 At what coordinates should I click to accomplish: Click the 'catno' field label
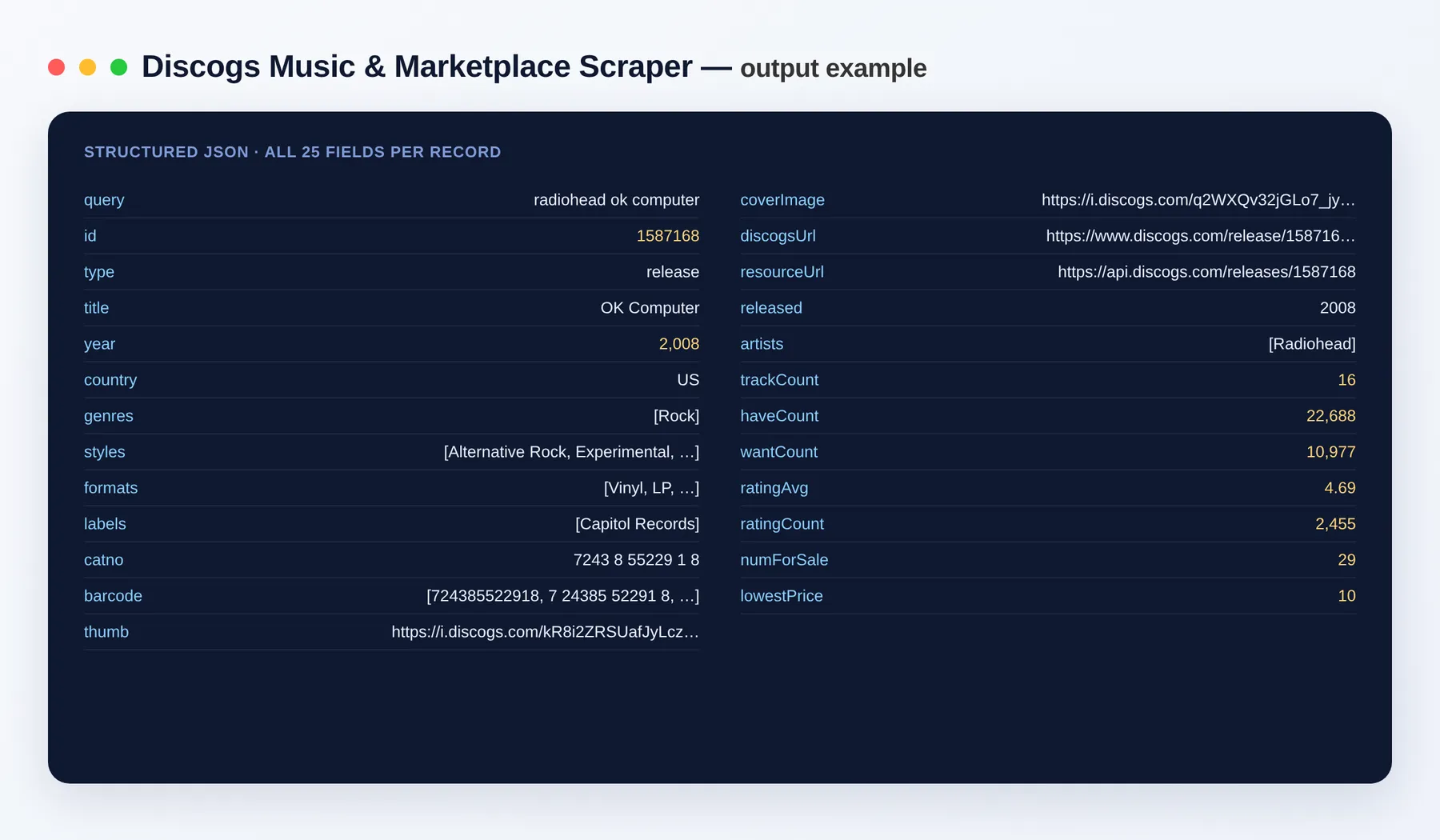[103, 560]
